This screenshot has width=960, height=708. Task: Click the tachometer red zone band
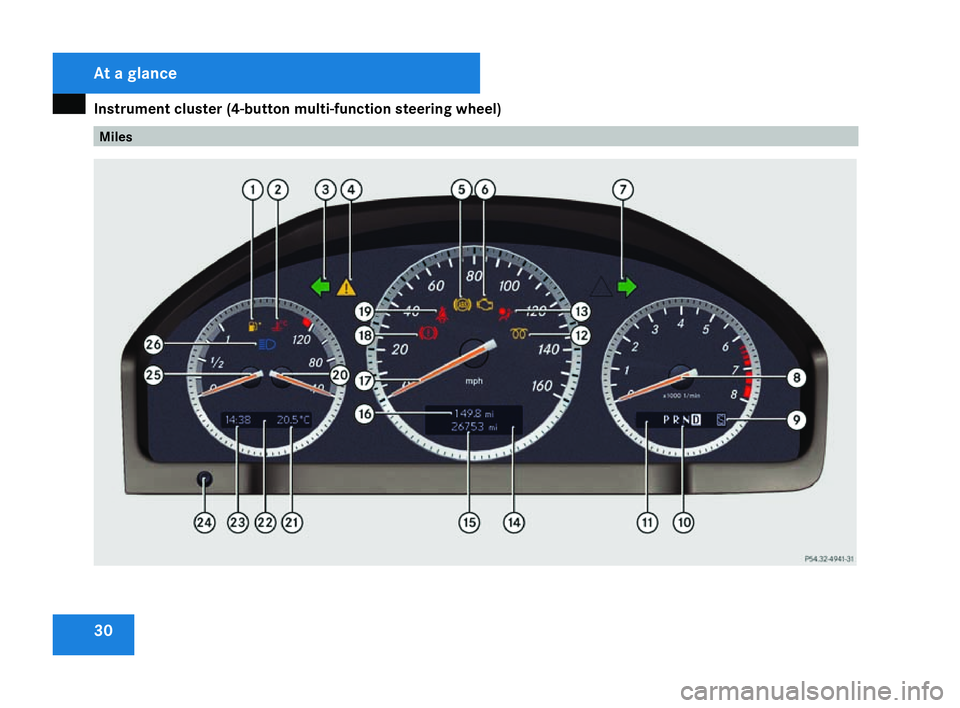pos(748,372)
